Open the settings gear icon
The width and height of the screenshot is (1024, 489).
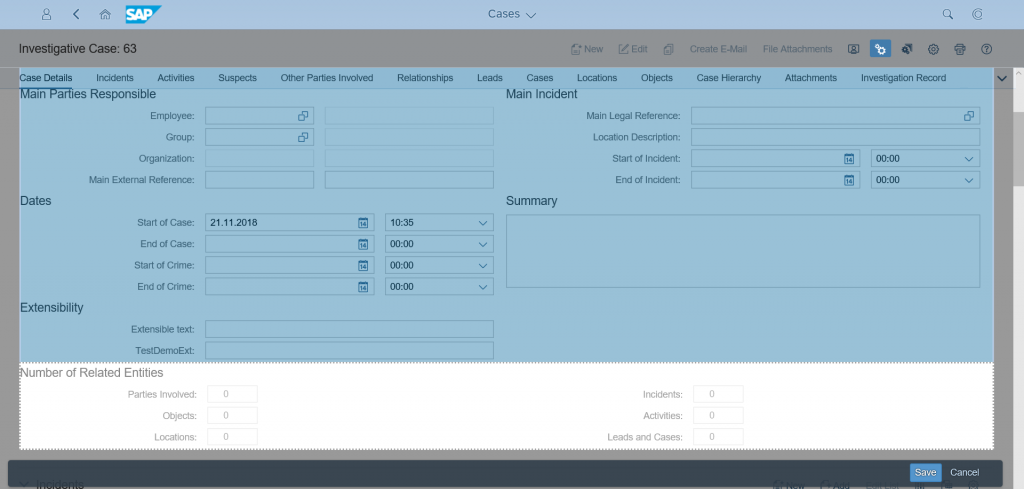click(933, 49)
